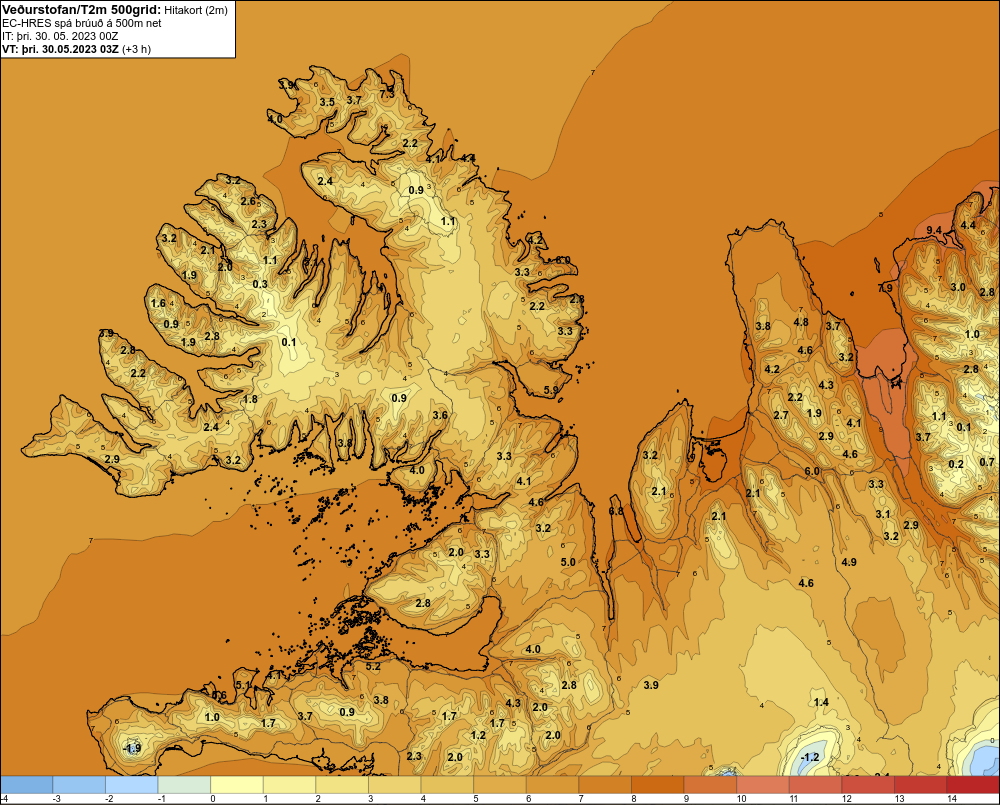Screen dimensions: 1000x805
Task: Click the legend tick label 10
Action: (x=742, y=799)
